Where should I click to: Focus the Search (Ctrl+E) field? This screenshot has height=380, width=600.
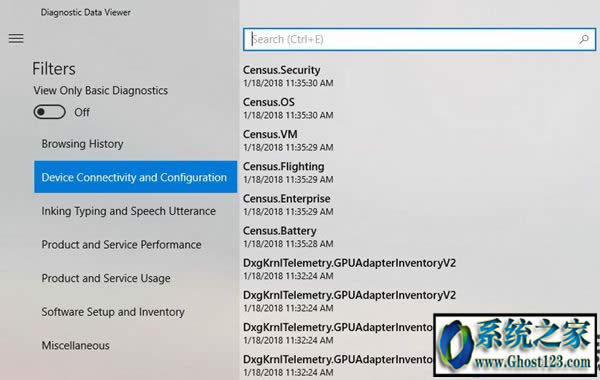(419, 39)
